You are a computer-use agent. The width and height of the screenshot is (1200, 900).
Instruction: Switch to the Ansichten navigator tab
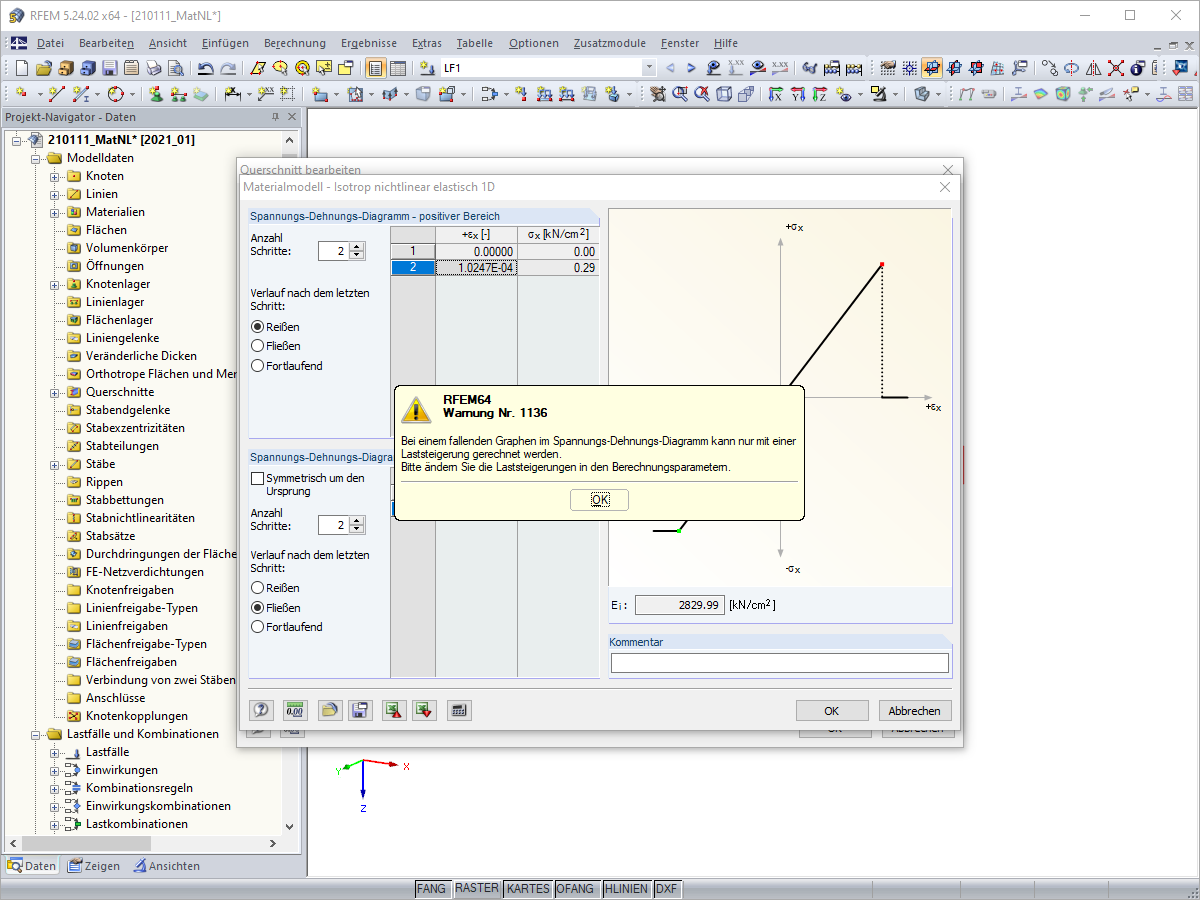click(x=166, y=866)
